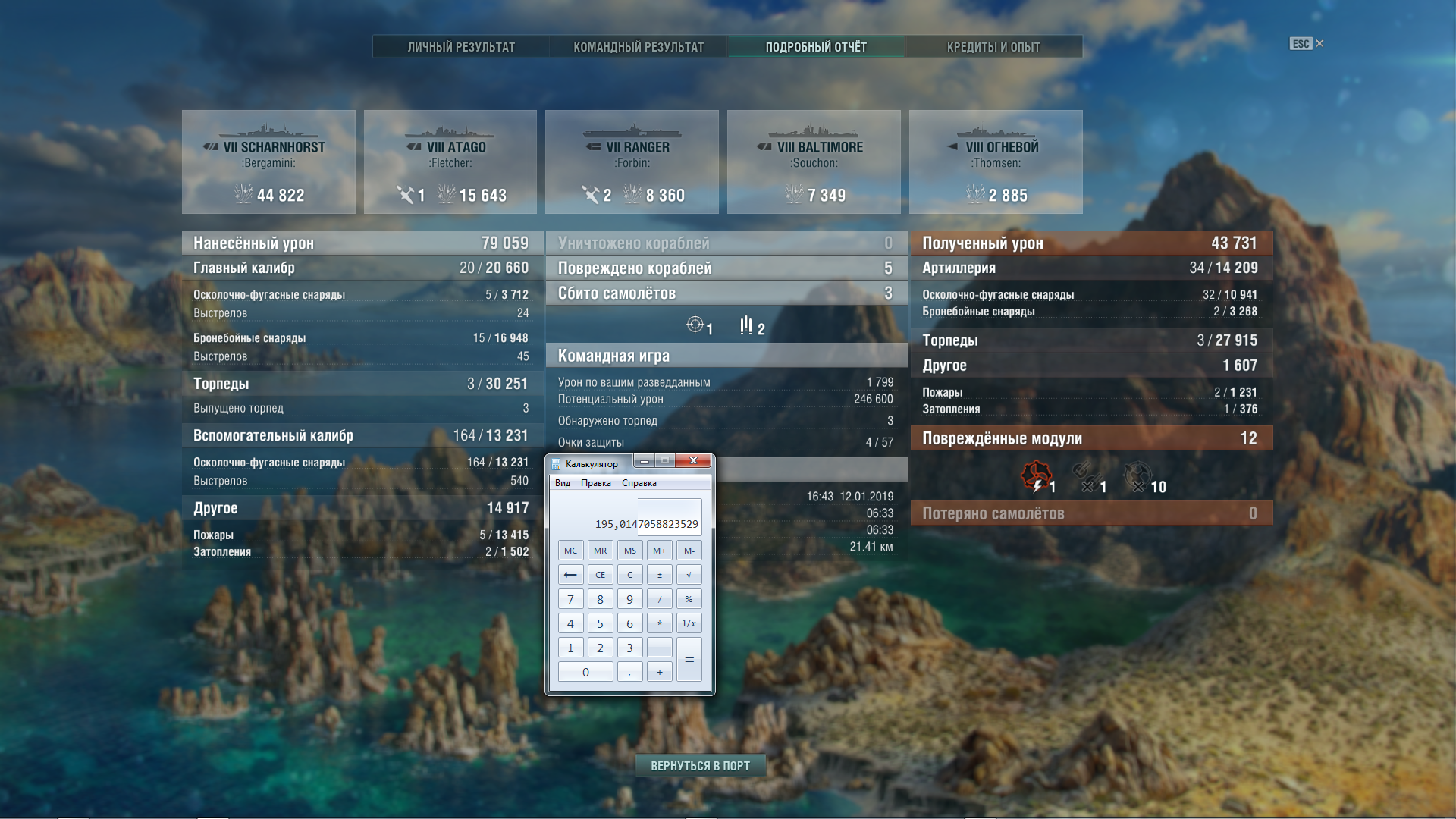The image size is (1456, 819).
Task: Click the critical hit ribbon icon
Action: (x=695, y=325)
